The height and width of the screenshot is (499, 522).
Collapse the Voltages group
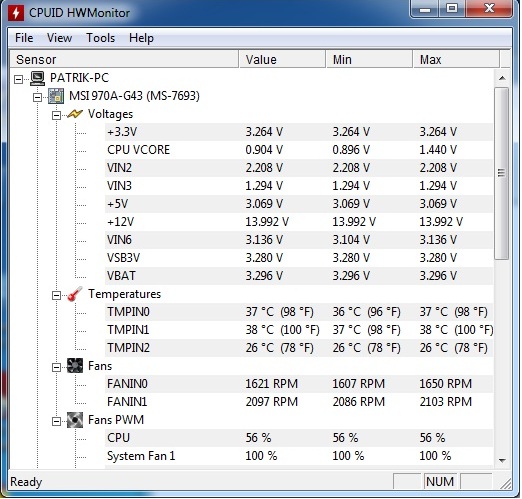[57, 115]
